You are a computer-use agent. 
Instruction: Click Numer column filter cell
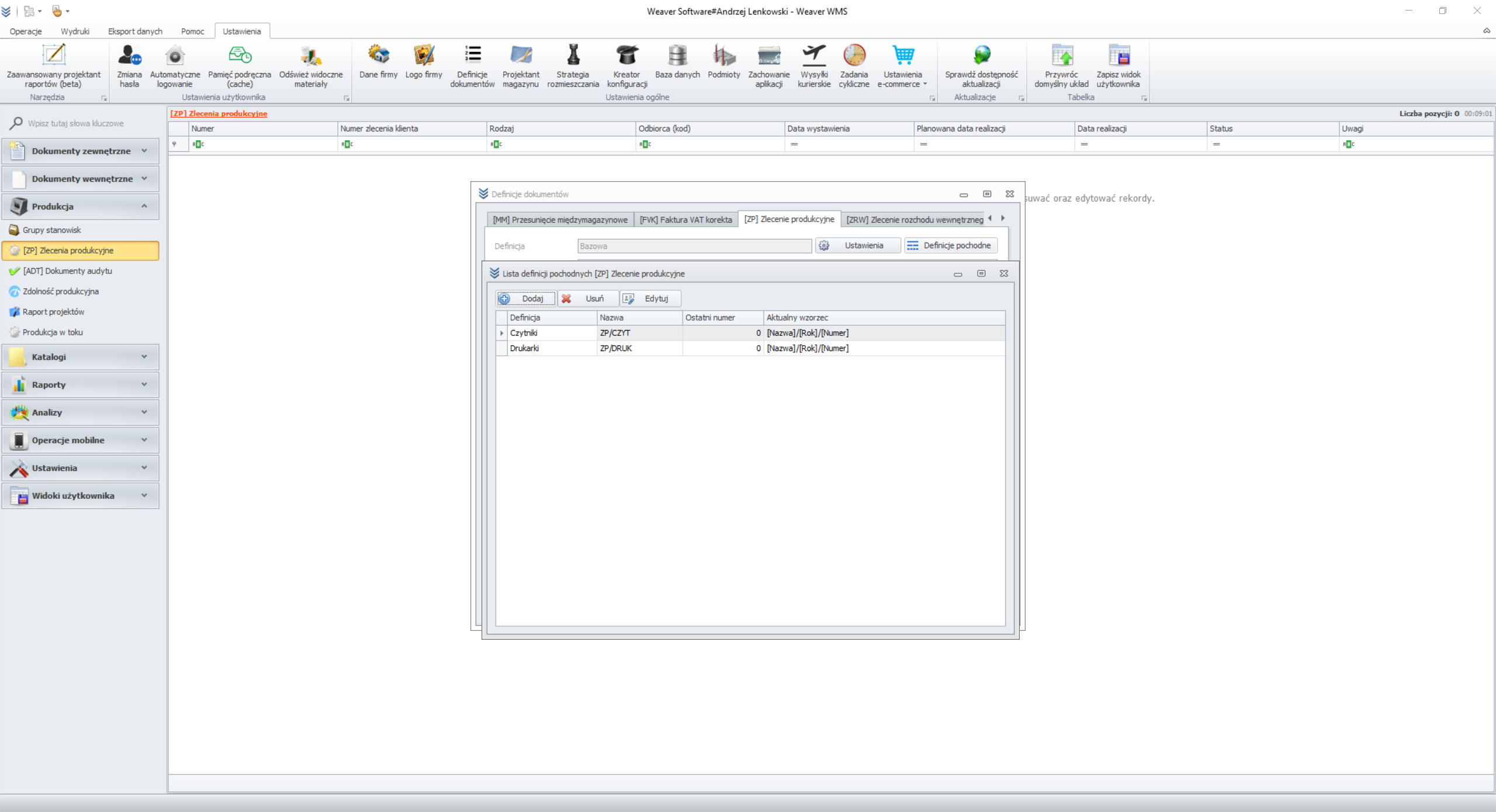[263, 144]
